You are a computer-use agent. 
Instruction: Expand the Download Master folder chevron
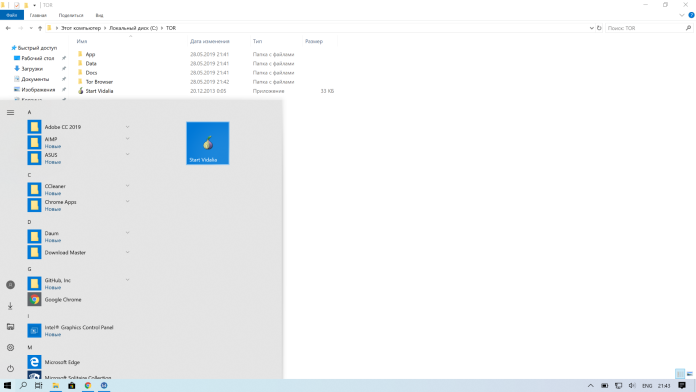(127, 253)
